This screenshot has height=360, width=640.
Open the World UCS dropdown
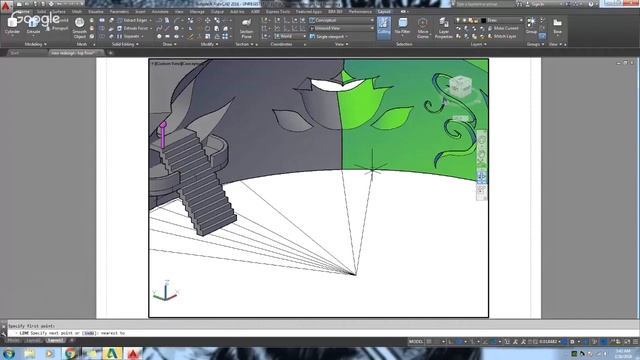pyautogui.click(x=290, y=36)
